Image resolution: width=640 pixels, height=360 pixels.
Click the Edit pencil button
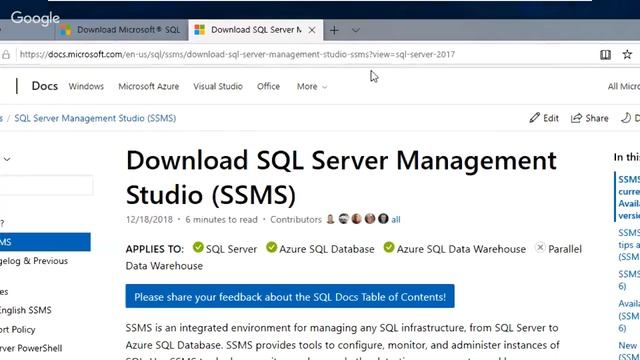(544, 118)
